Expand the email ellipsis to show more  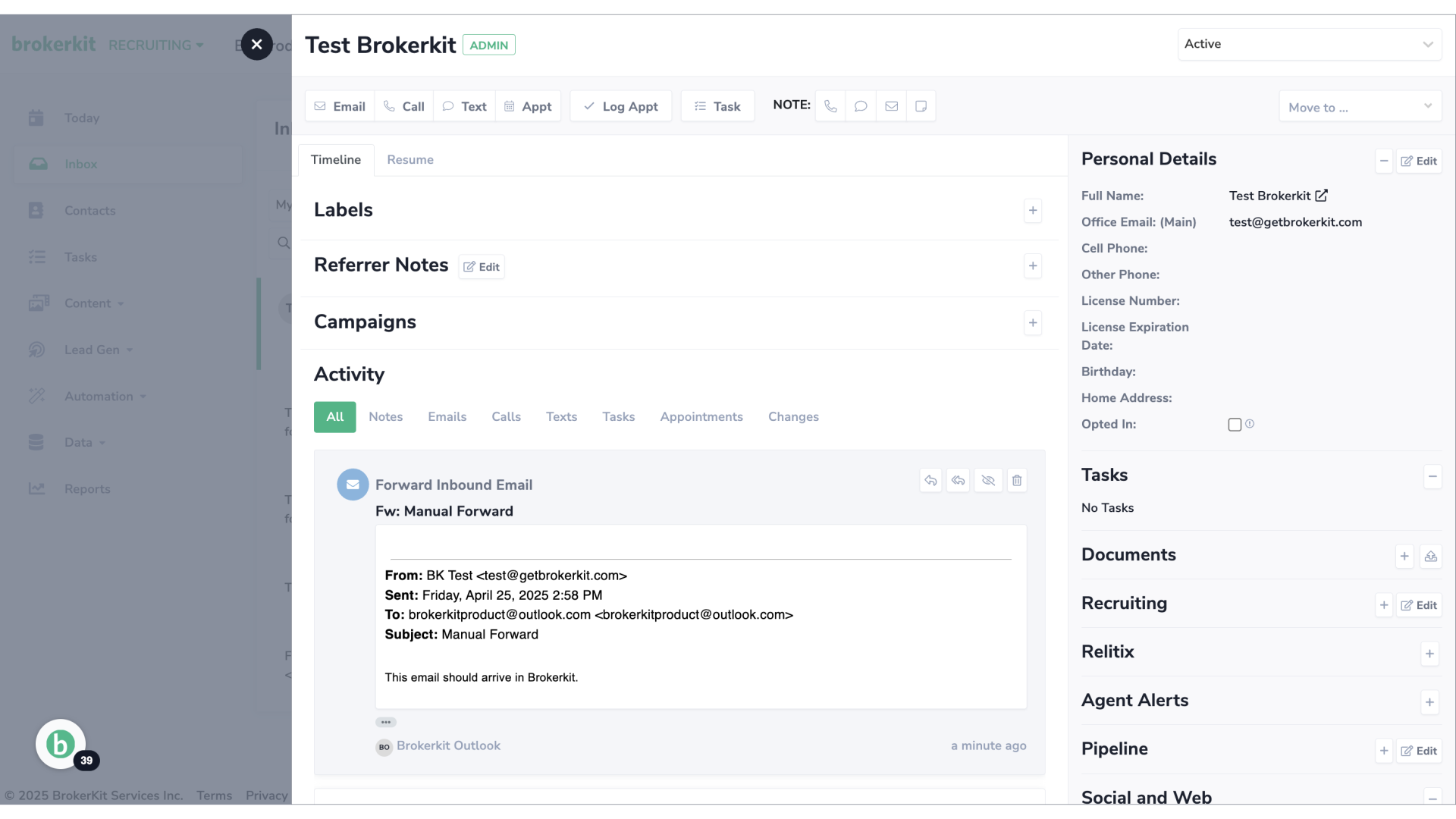click(x=386, y=722)
